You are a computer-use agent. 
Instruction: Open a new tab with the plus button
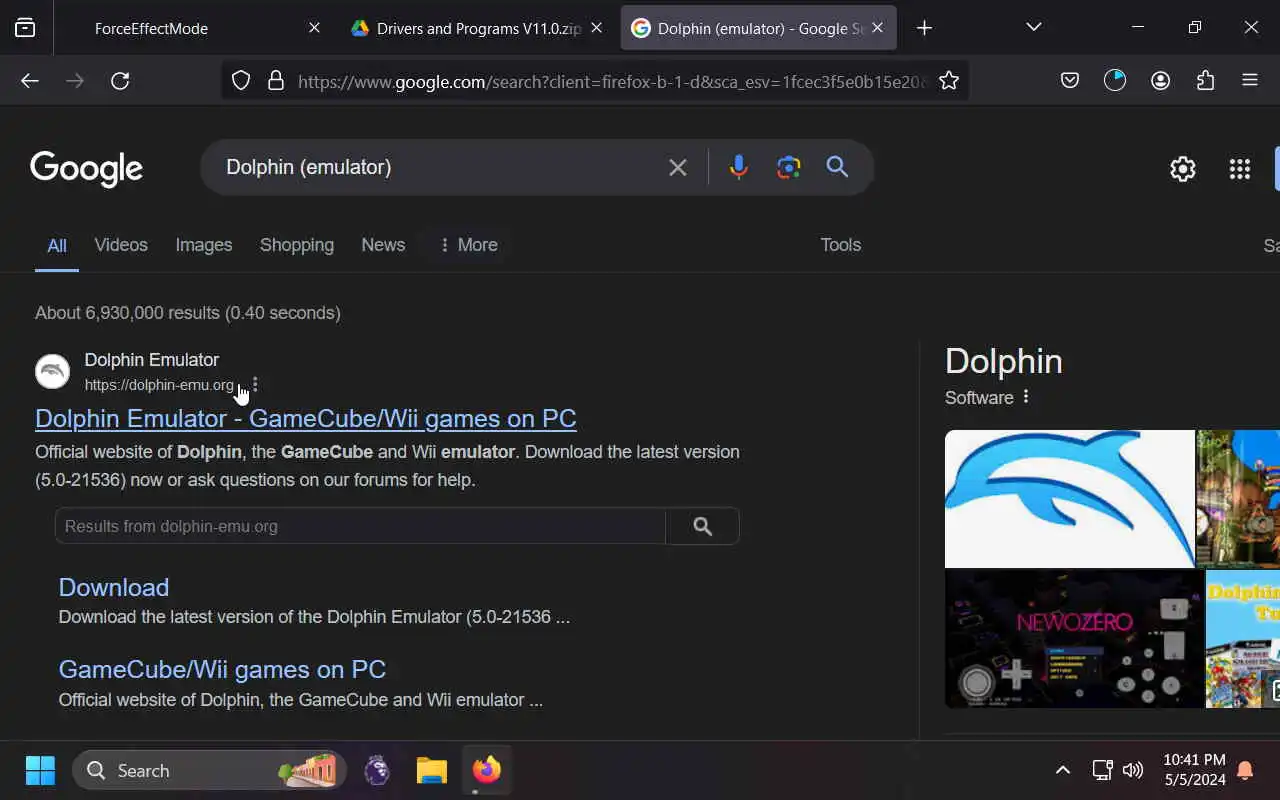pos(924,28)
